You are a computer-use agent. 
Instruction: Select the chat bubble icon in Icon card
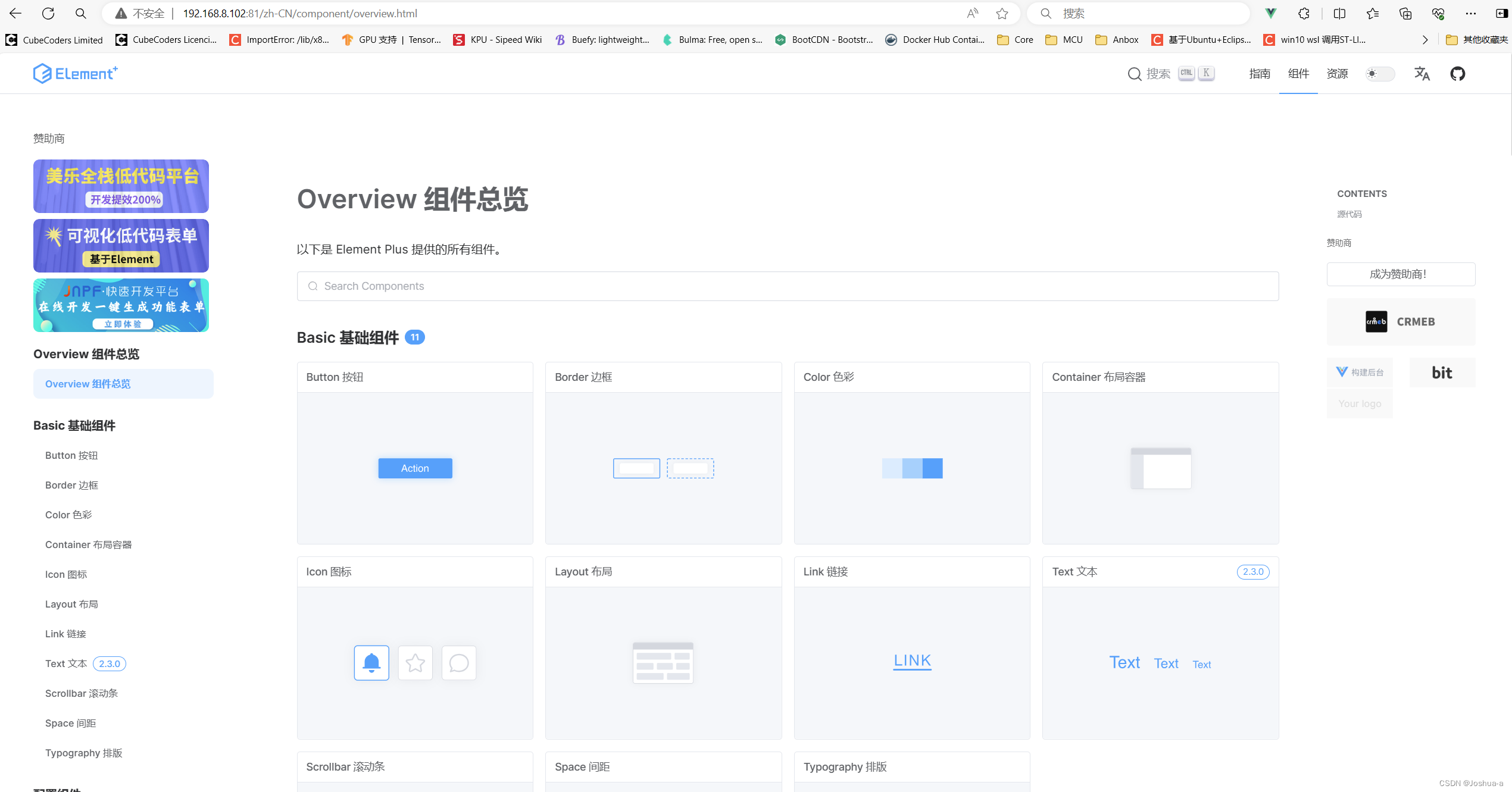click(x=458, y=662)
